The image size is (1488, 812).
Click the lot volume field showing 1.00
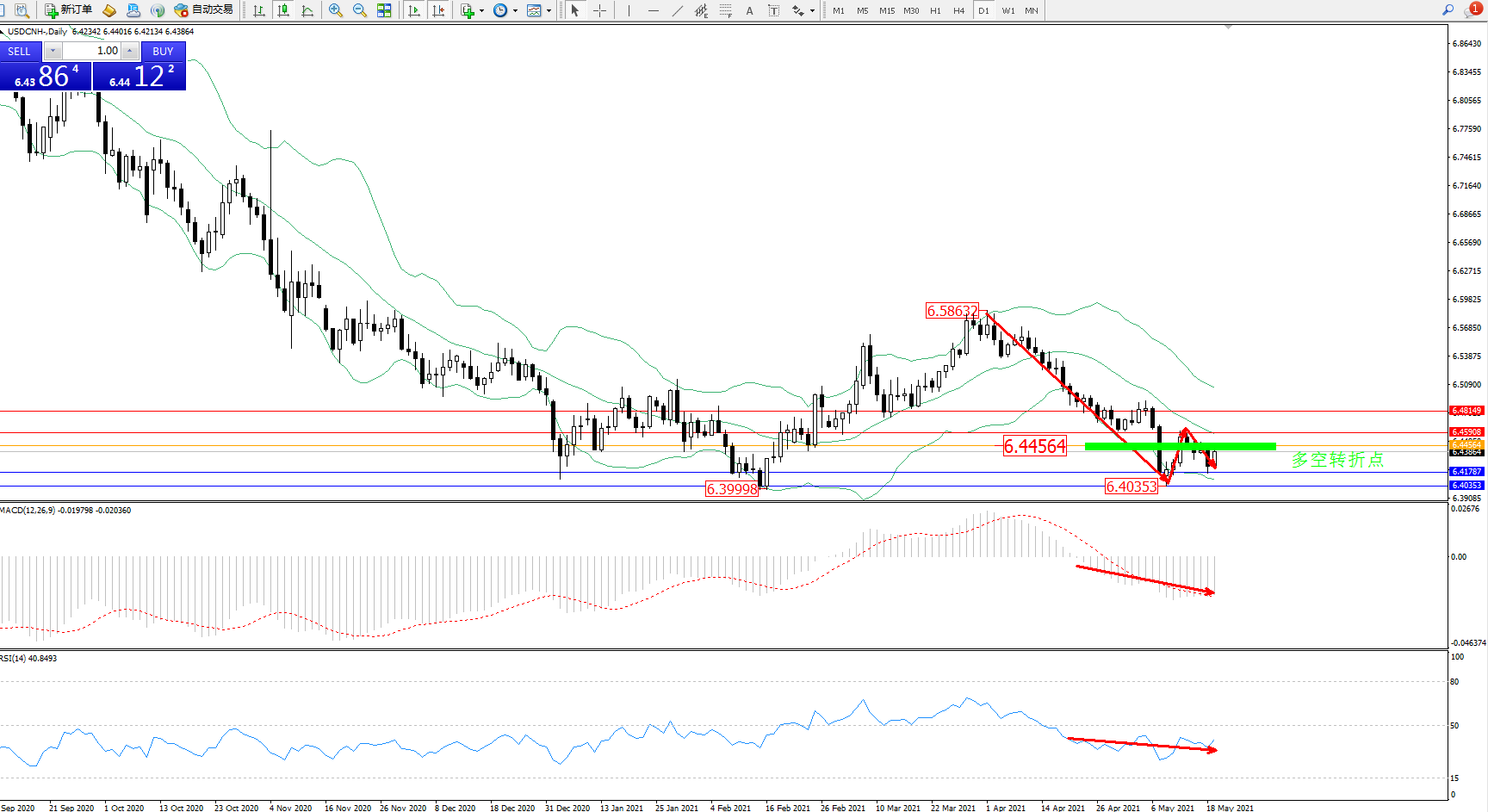[x=93, y=51]
